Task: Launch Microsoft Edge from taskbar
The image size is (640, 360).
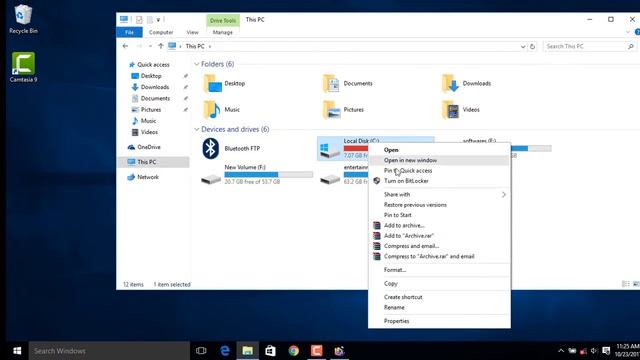Action: [224, 351]
